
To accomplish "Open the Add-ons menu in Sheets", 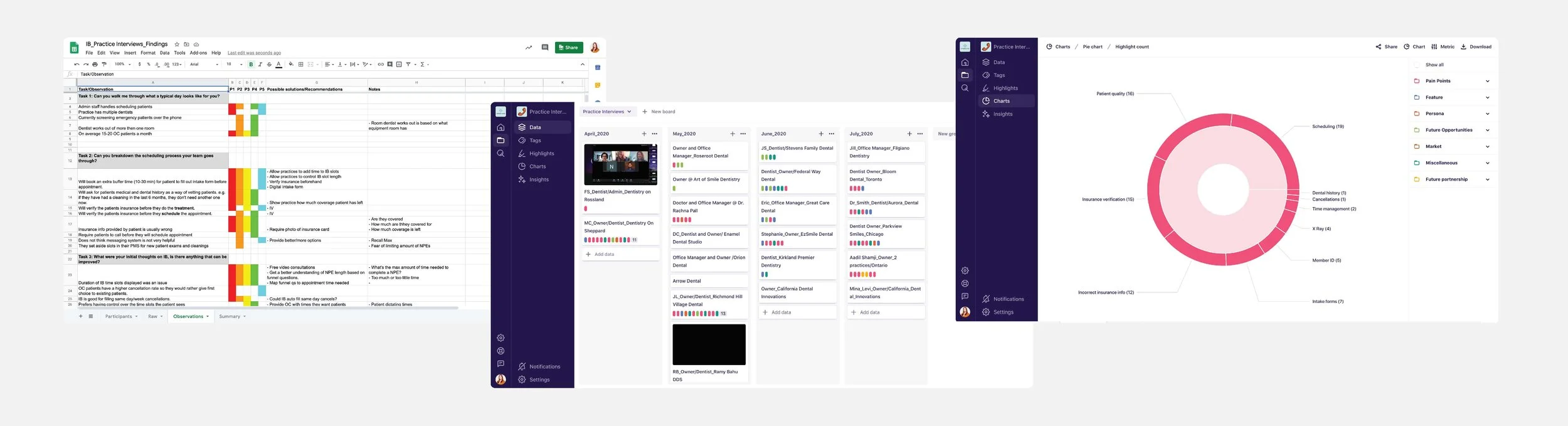I will 198,53.
